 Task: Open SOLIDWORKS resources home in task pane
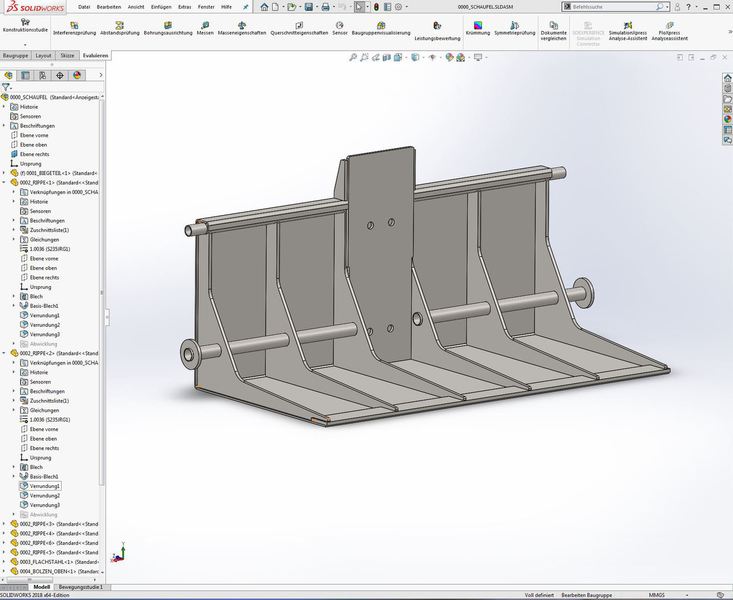tap(727, 78)
